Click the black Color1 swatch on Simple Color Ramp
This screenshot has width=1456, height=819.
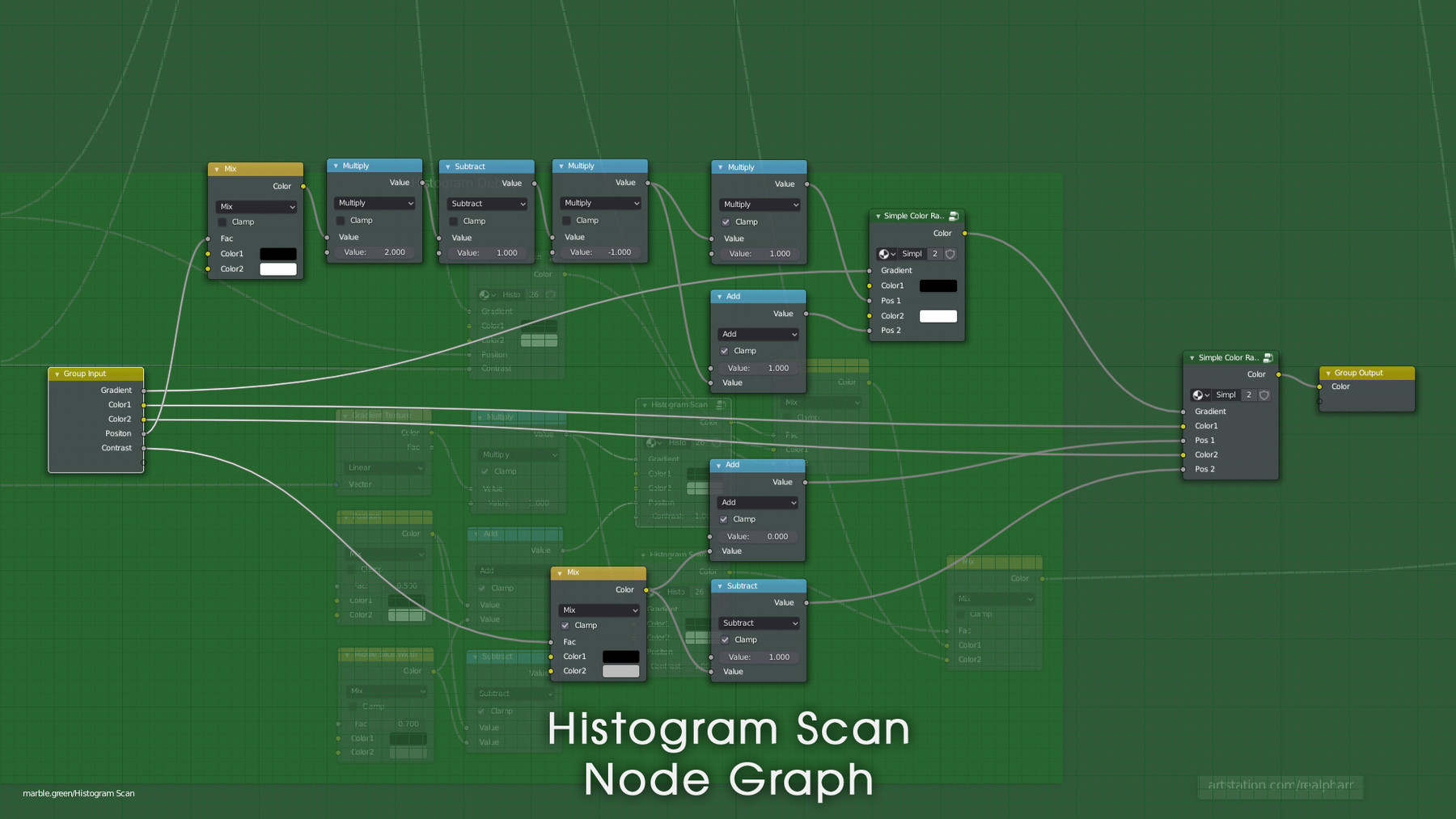[x=938, y=285]
